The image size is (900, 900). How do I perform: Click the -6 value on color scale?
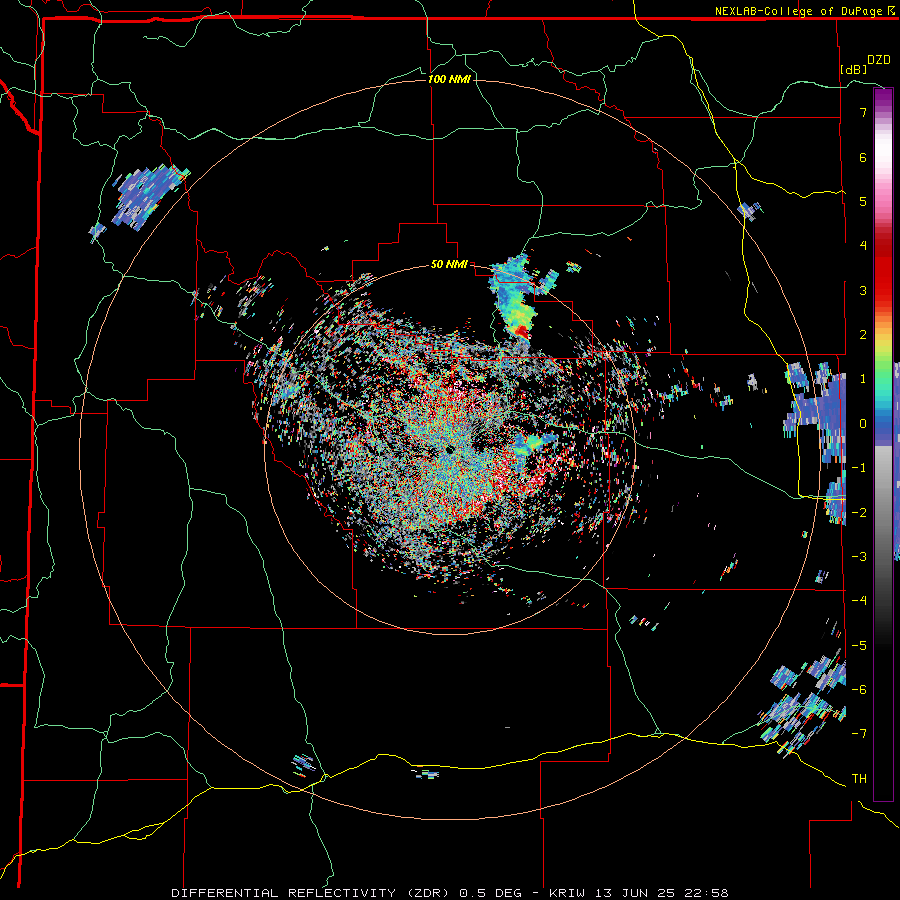(x=859, y=690)
